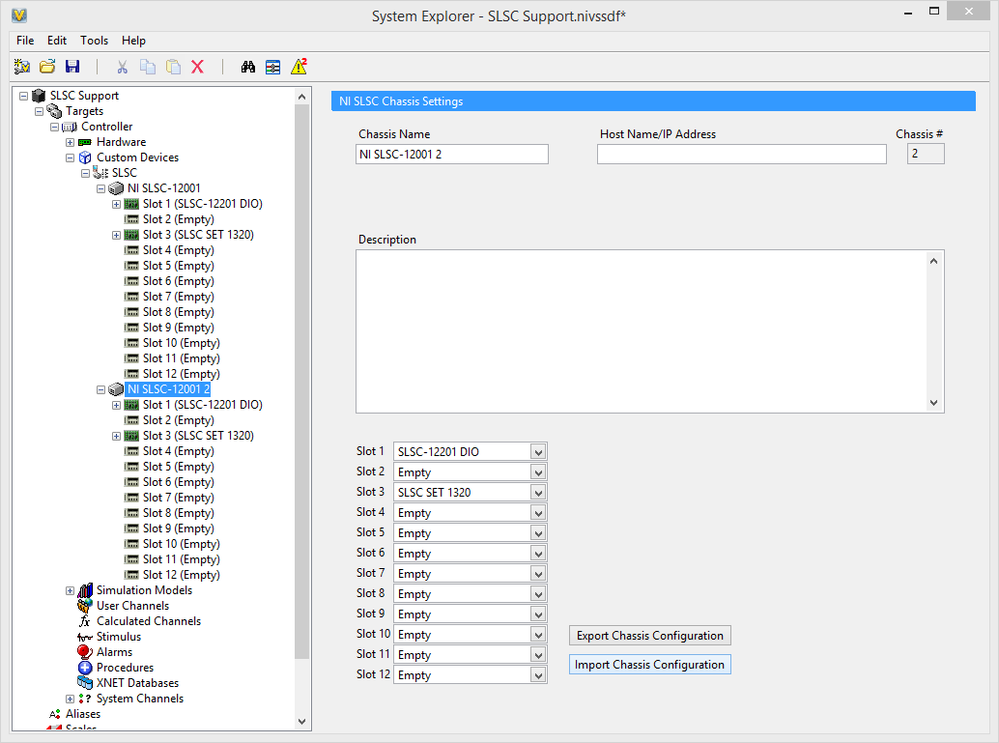Open the Slot 3 module dropdown
999x743 pixels.
(x=538, y=492)
